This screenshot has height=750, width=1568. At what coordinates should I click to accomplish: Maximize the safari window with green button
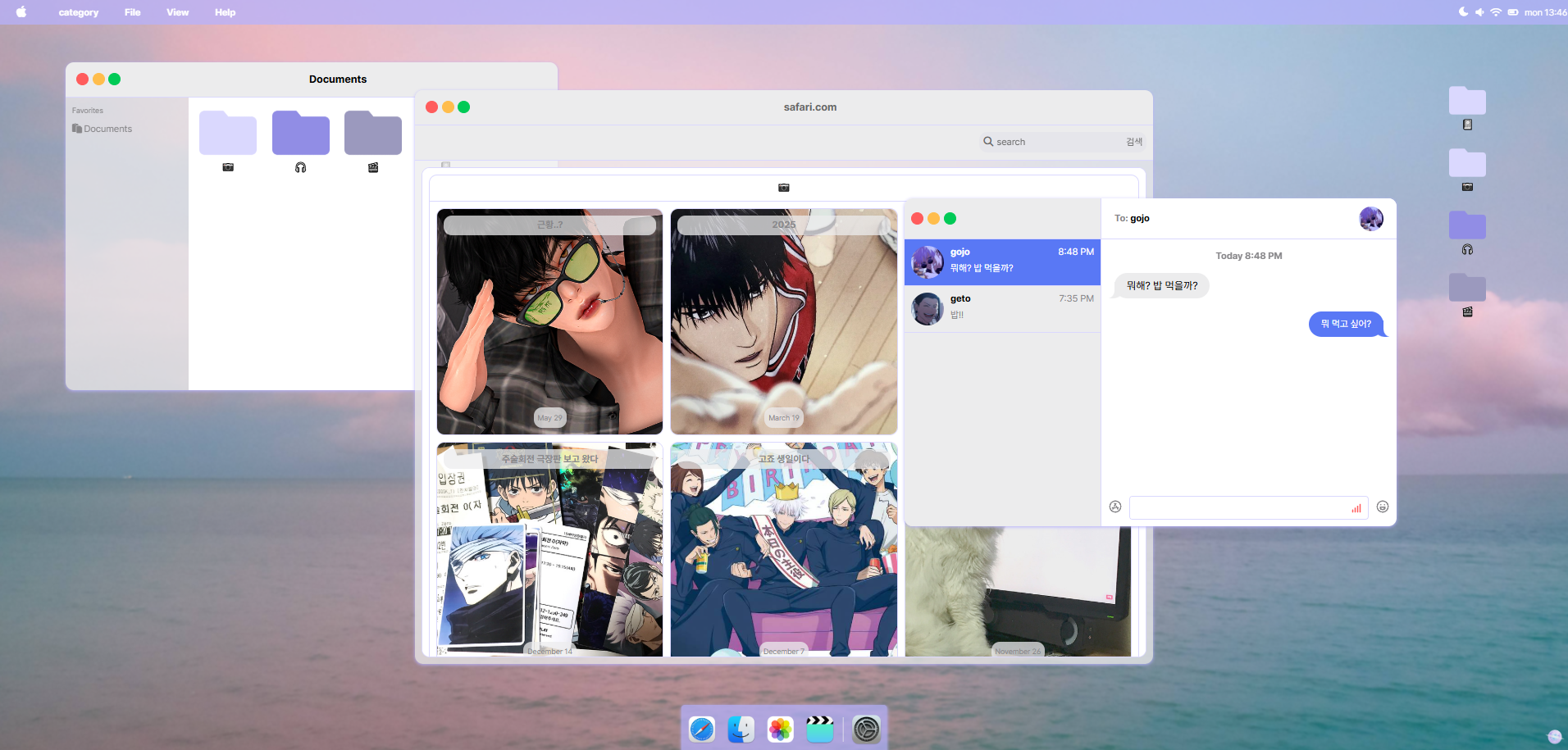click(x=464, y=107)
